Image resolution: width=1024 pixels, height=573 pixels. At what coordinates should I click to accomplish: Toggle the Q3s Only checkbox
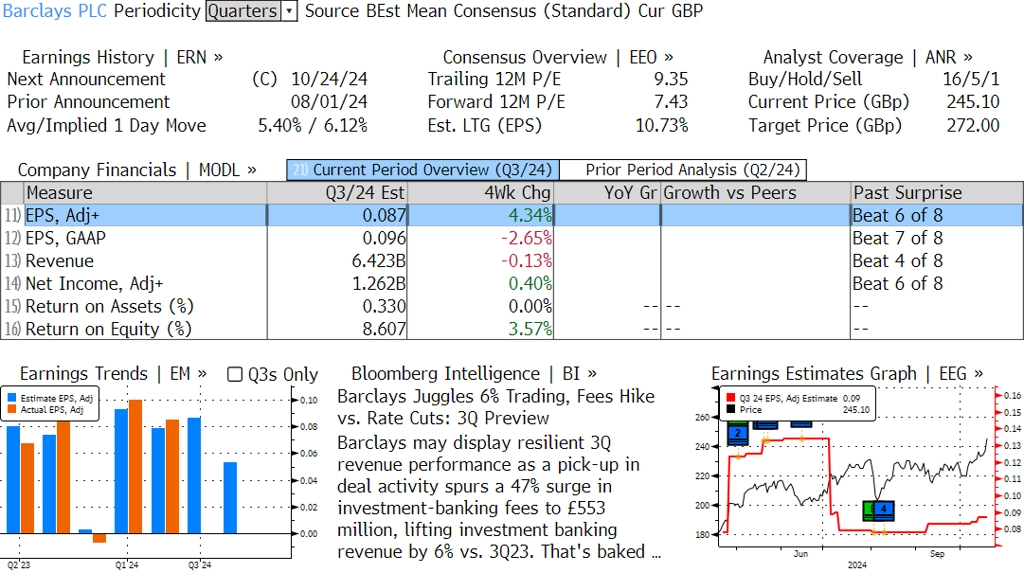point(234,374)
